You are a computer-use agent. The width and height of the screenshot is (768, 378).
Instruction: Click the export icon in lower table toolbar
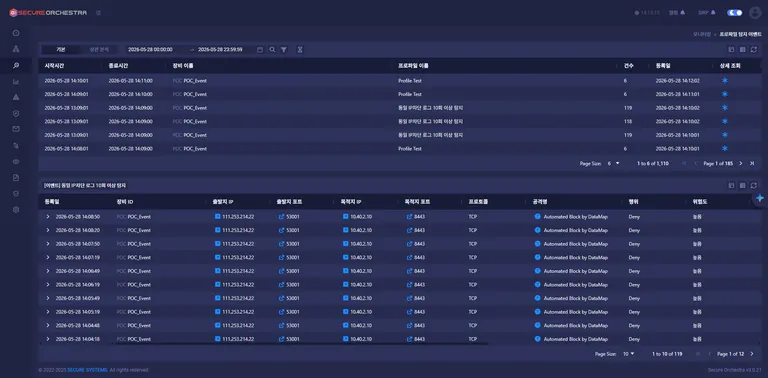(x=731, y=186)
